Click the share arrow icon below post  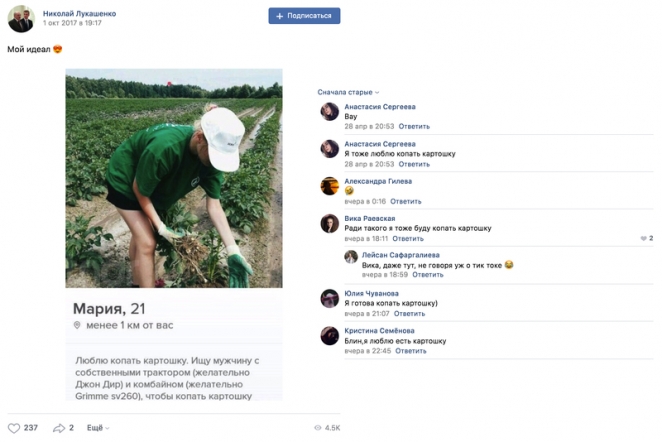click(x=58, y=428)
